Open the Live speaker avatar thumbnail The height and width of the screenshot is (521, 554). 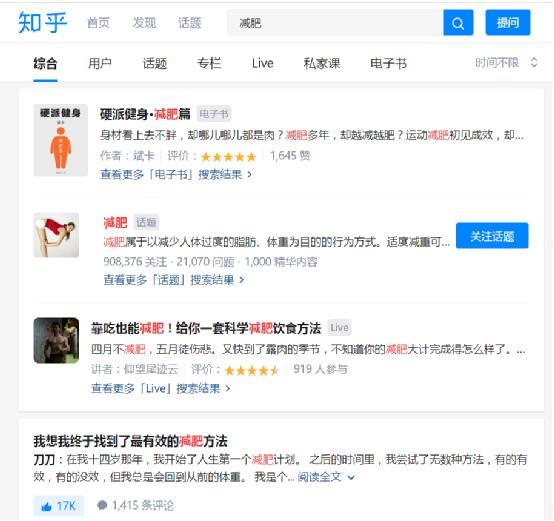[x=56, y=341]
